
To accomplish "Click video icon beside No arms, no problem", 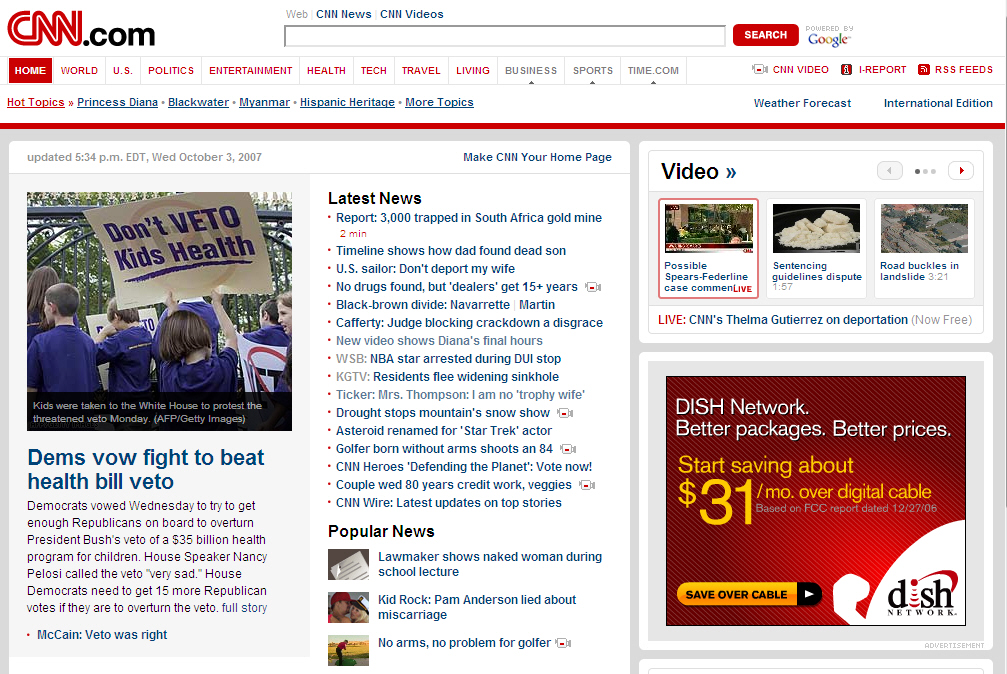I will (563, 643).
